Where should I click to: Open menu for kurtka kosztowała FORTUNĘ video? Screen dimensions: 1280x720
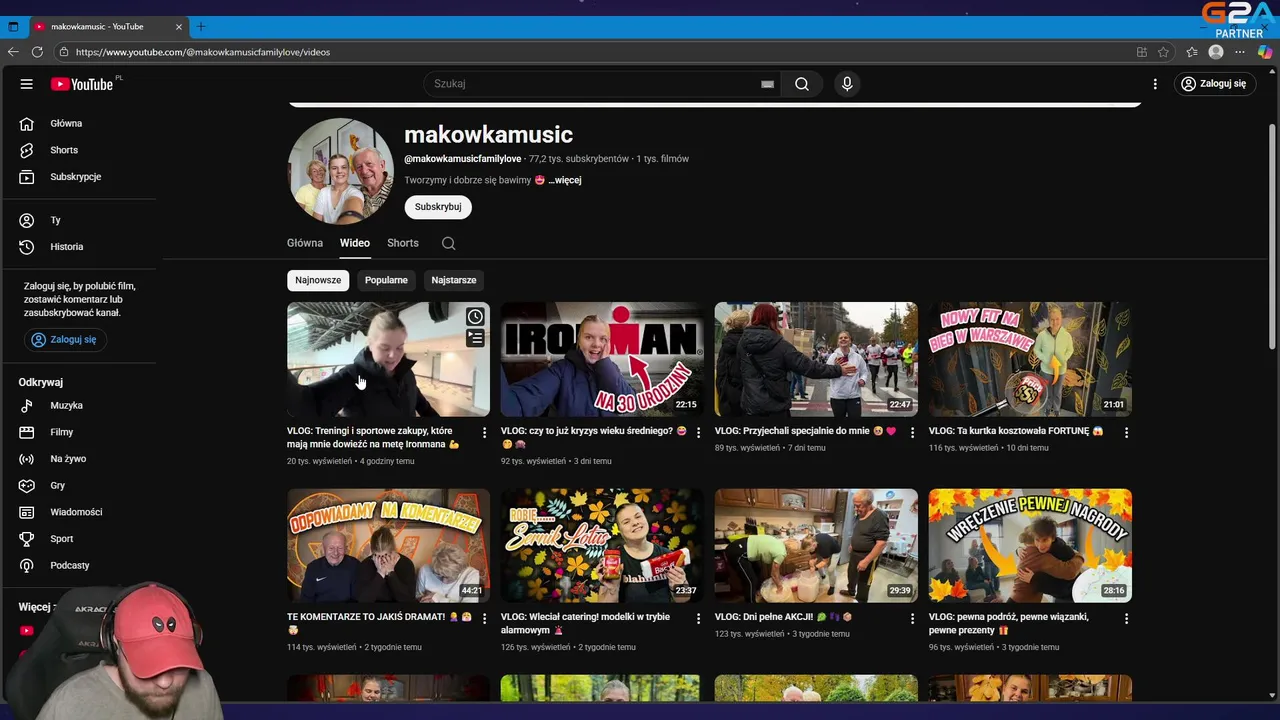(1126, 433)
